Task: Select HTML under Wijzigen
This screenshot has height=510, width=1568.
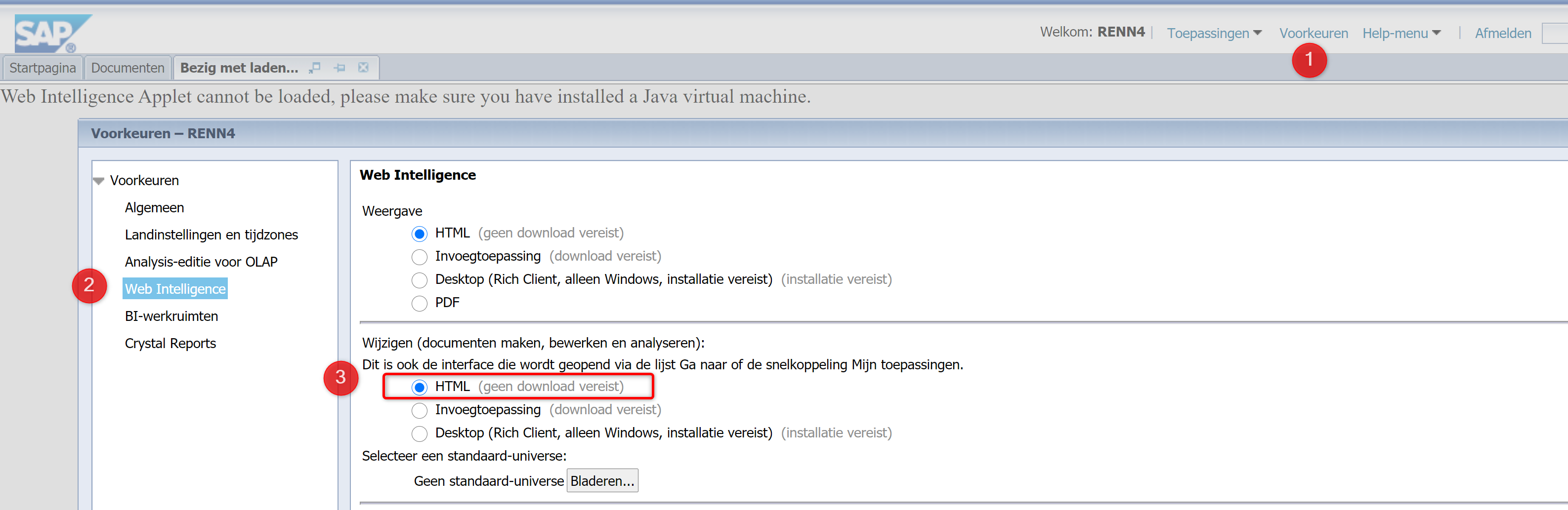Action: 420,387
